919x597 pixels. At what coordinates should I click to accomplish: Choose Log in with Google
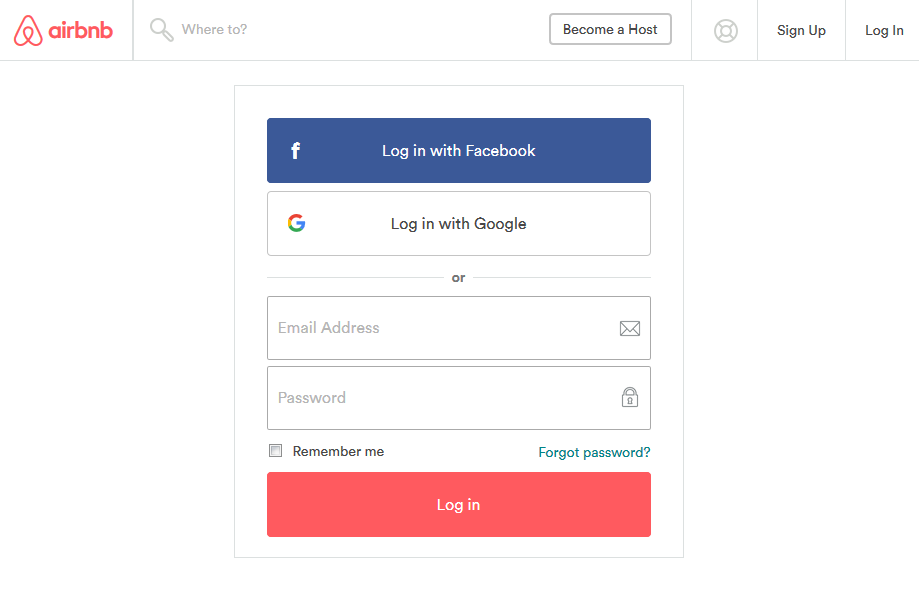[x=459, y=224]
